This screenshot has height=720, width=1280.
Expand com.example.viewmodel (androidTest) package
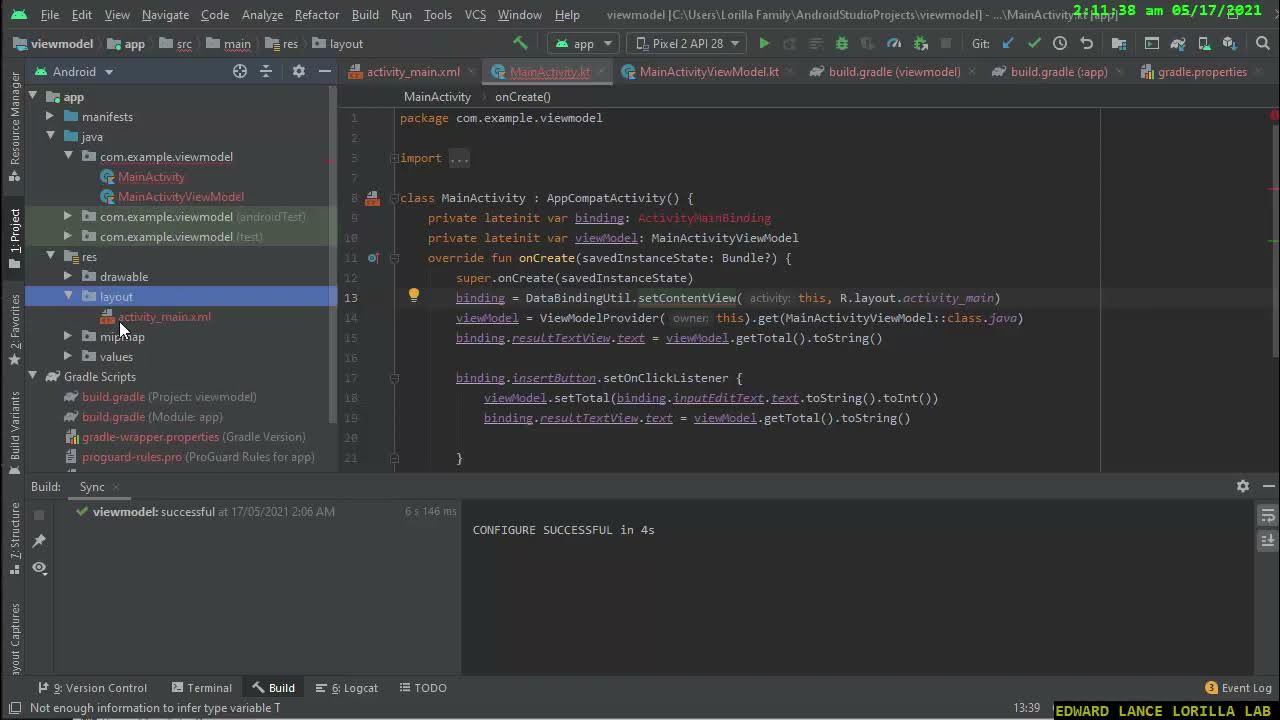click(68, 217)
